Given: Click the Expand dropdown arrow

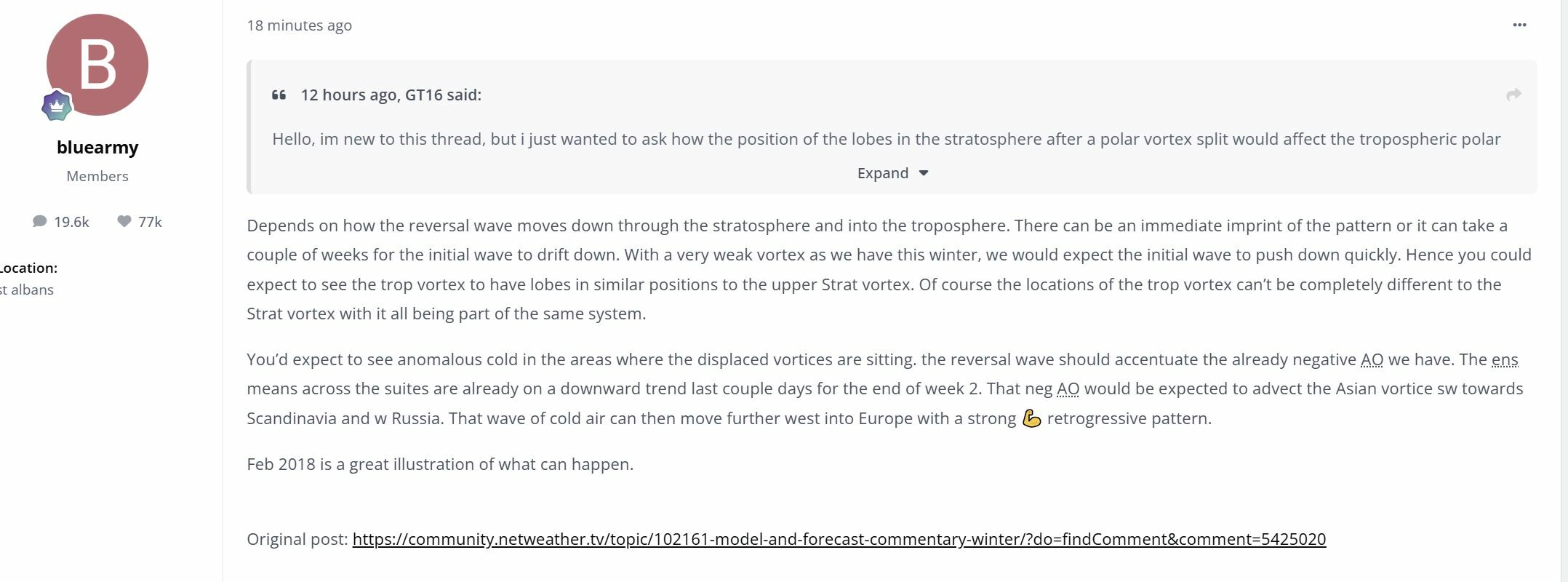Looking at the screenshot, I should pyautogui.click(x=924, y=173).
